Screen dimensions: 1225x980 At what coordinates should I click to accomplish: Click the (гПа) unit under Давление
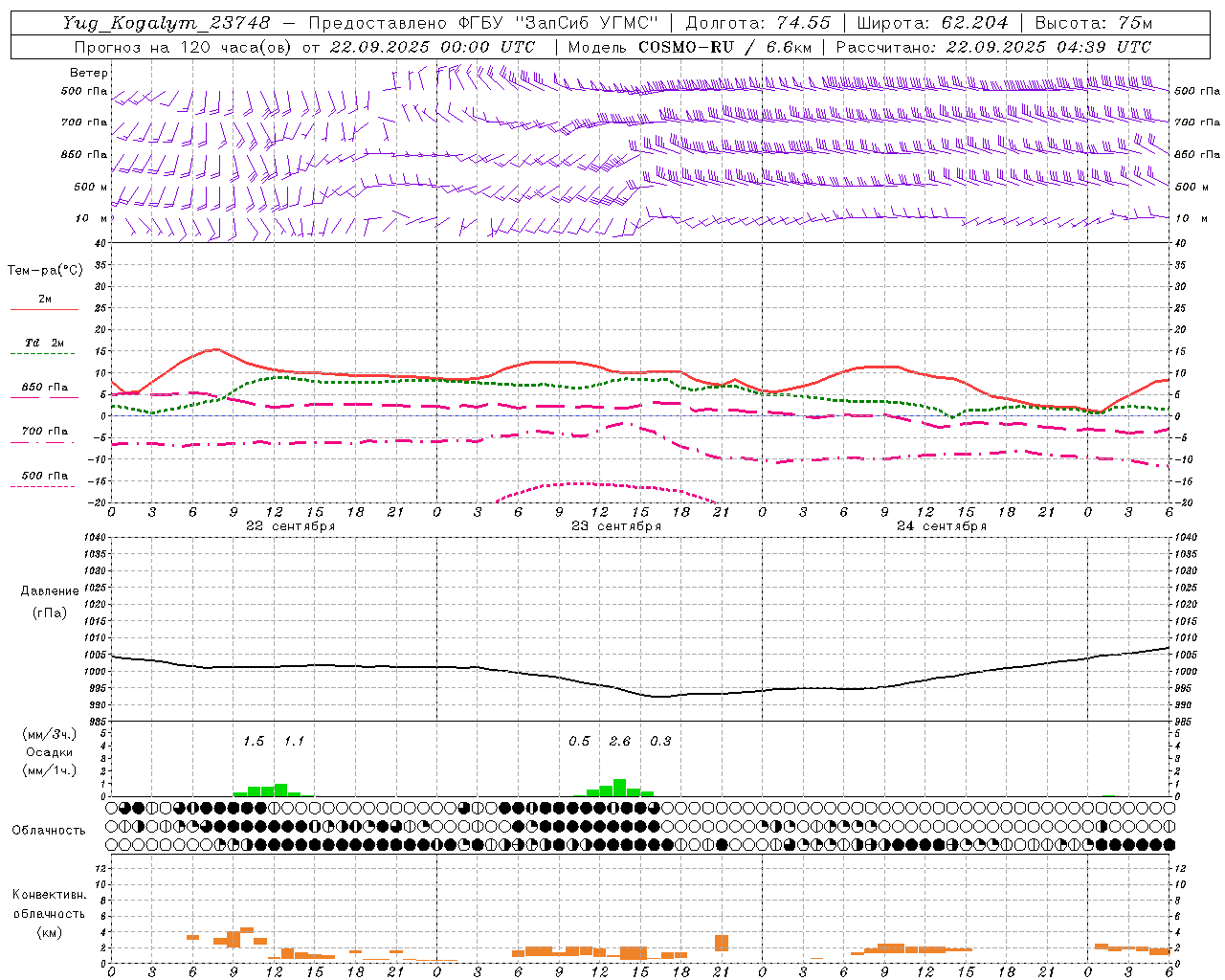pos(50,612)
